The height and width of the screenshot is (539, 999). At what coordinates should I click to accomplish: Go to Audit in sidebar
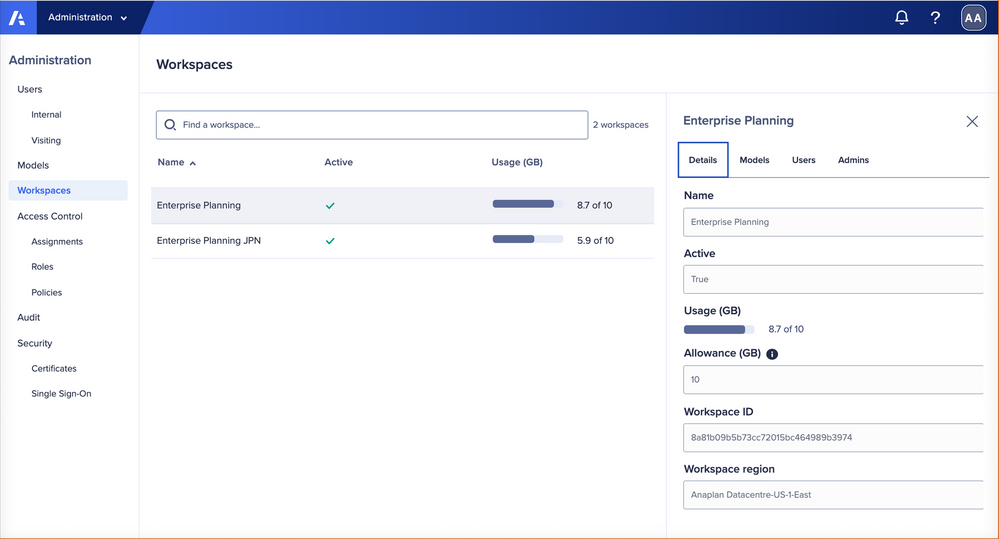click(x=29, y=317)
